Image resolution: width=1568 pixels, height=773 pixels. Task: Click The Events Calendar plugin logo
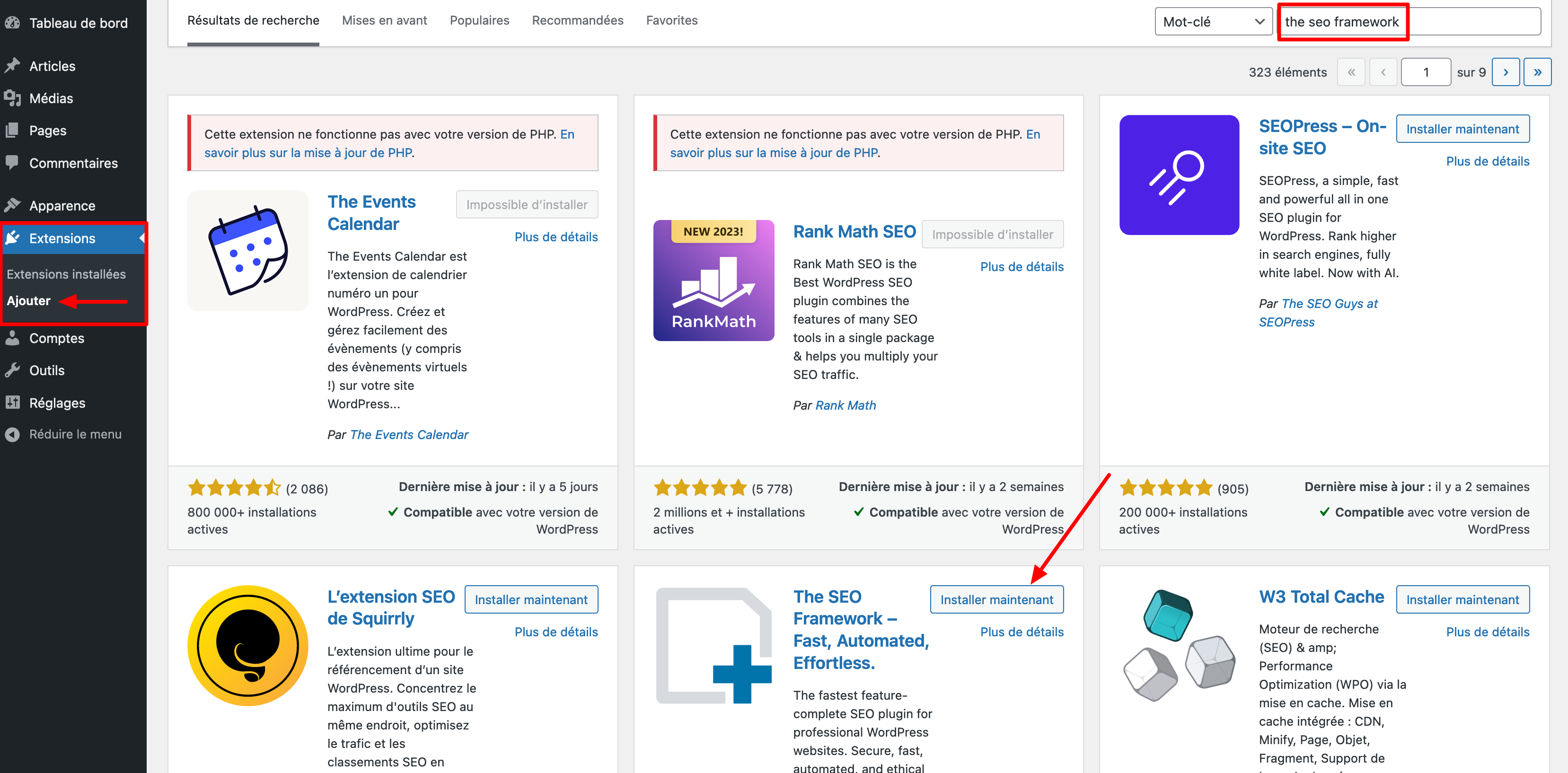(247, 250)
